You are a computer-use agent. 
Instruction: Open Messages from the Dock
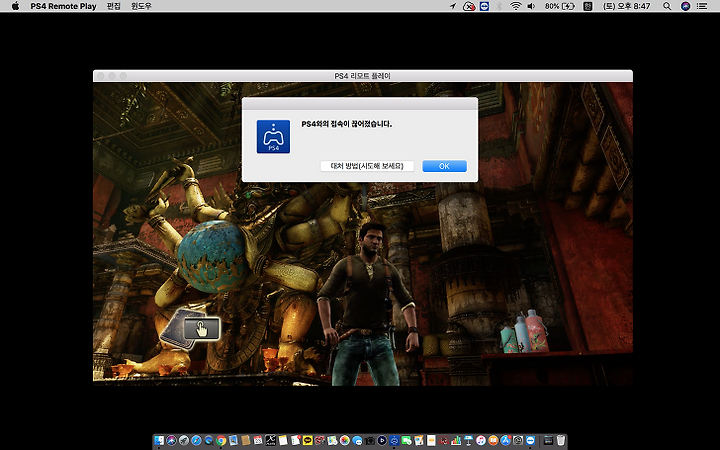click(357, 440)
